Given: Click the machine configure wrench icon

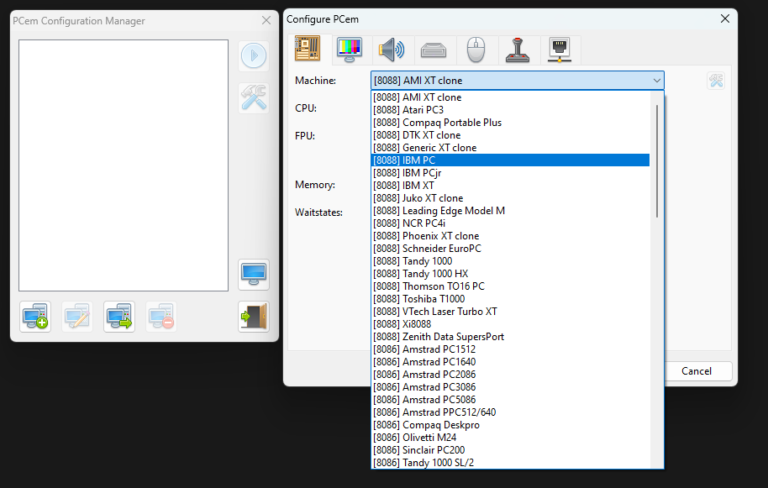Looking at the screenshot, I should pyautogui.click(x=716, y=80).
